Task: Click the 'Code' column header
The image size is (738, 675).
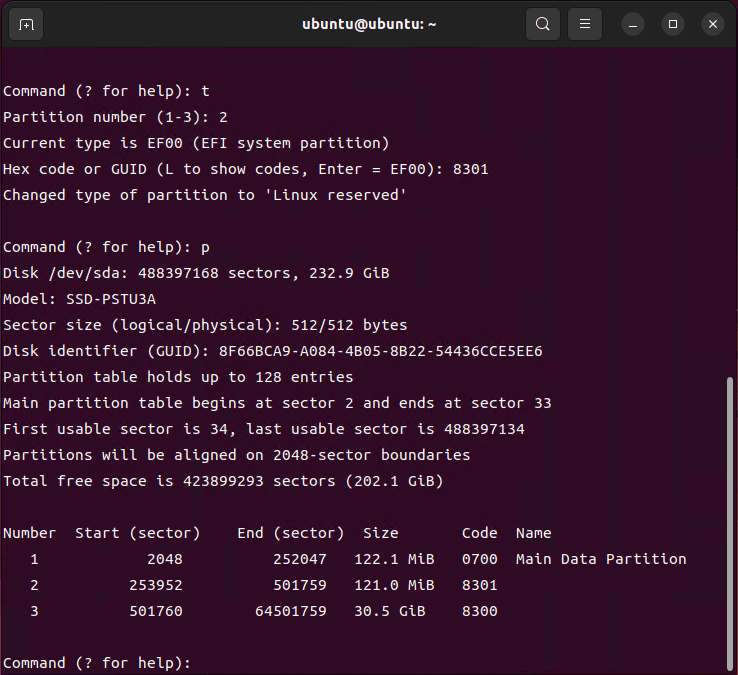Action: [479, 533]
